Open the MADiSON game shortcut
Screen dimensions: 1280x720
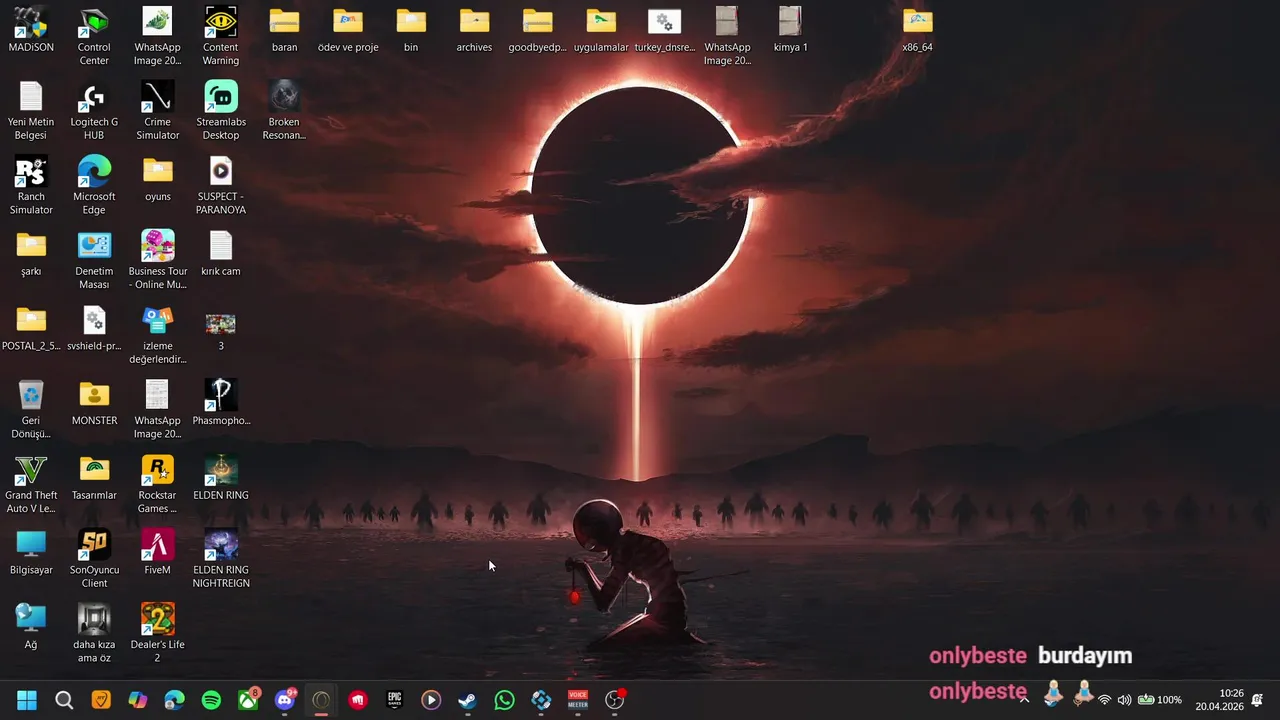coord(31,30)
